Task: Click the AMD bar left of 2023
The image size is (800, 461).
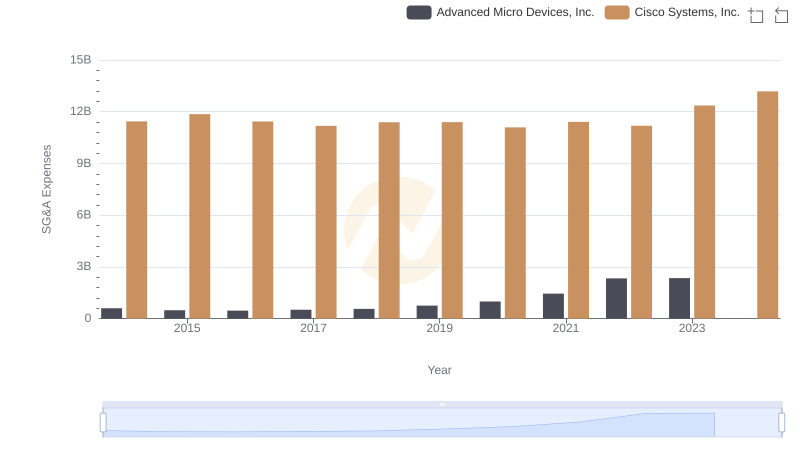Action: [680, 298]
